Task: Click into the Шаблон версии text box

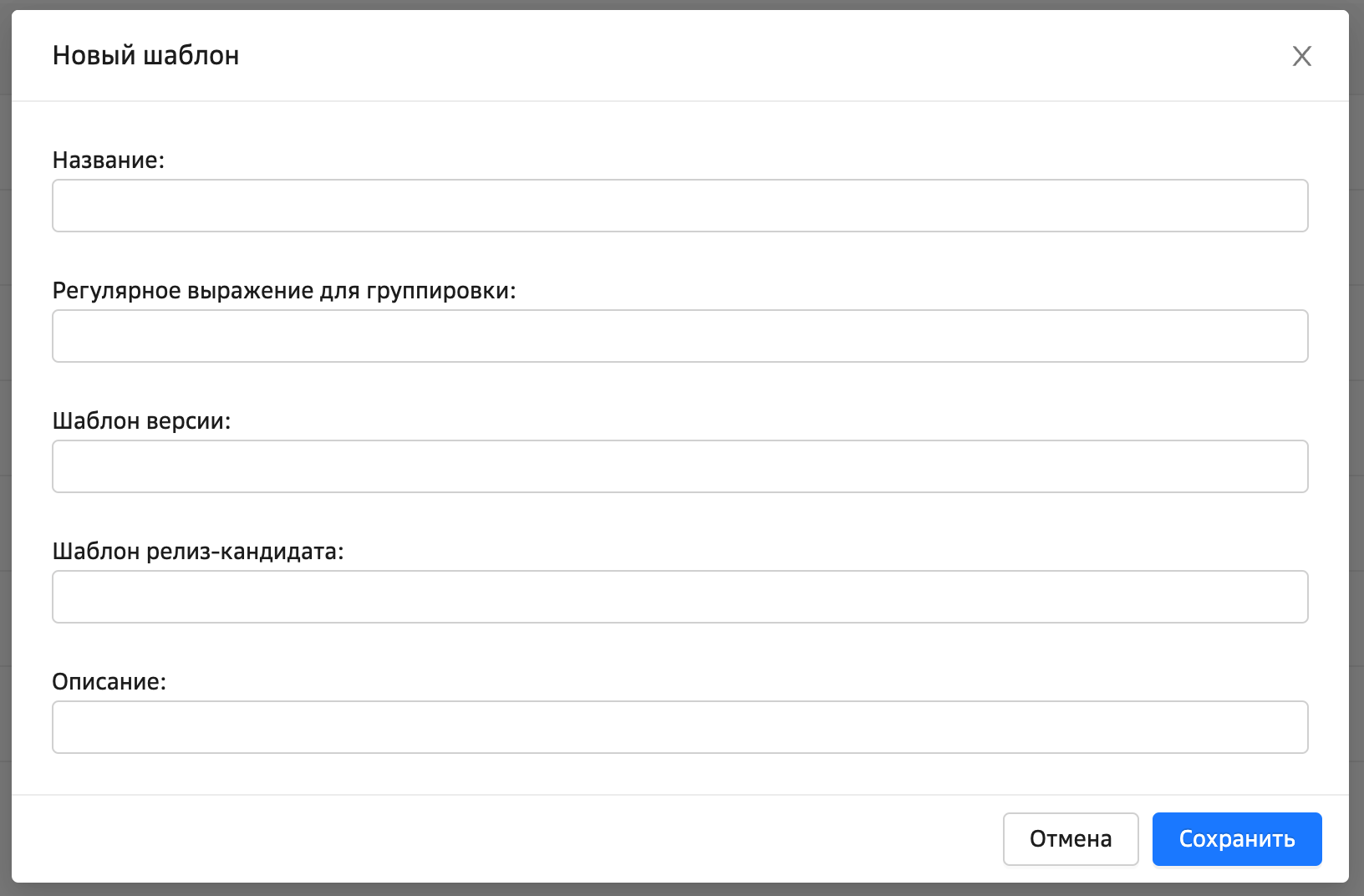Action: [x=679, y=466]
